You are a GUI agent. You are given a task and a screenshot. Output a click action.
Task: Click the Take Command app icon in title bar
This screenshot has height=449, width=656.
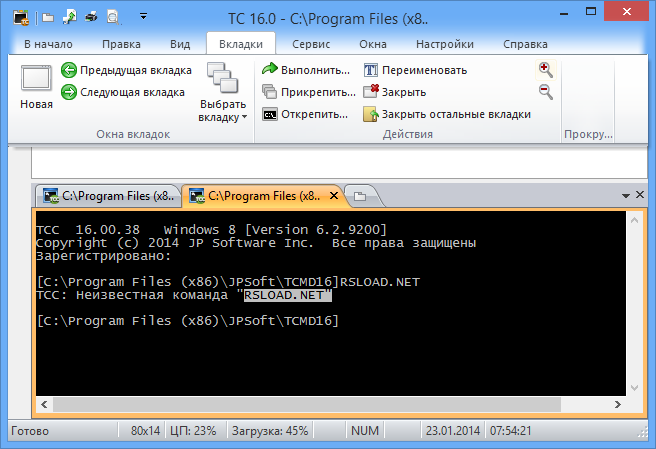pos(21,18)
